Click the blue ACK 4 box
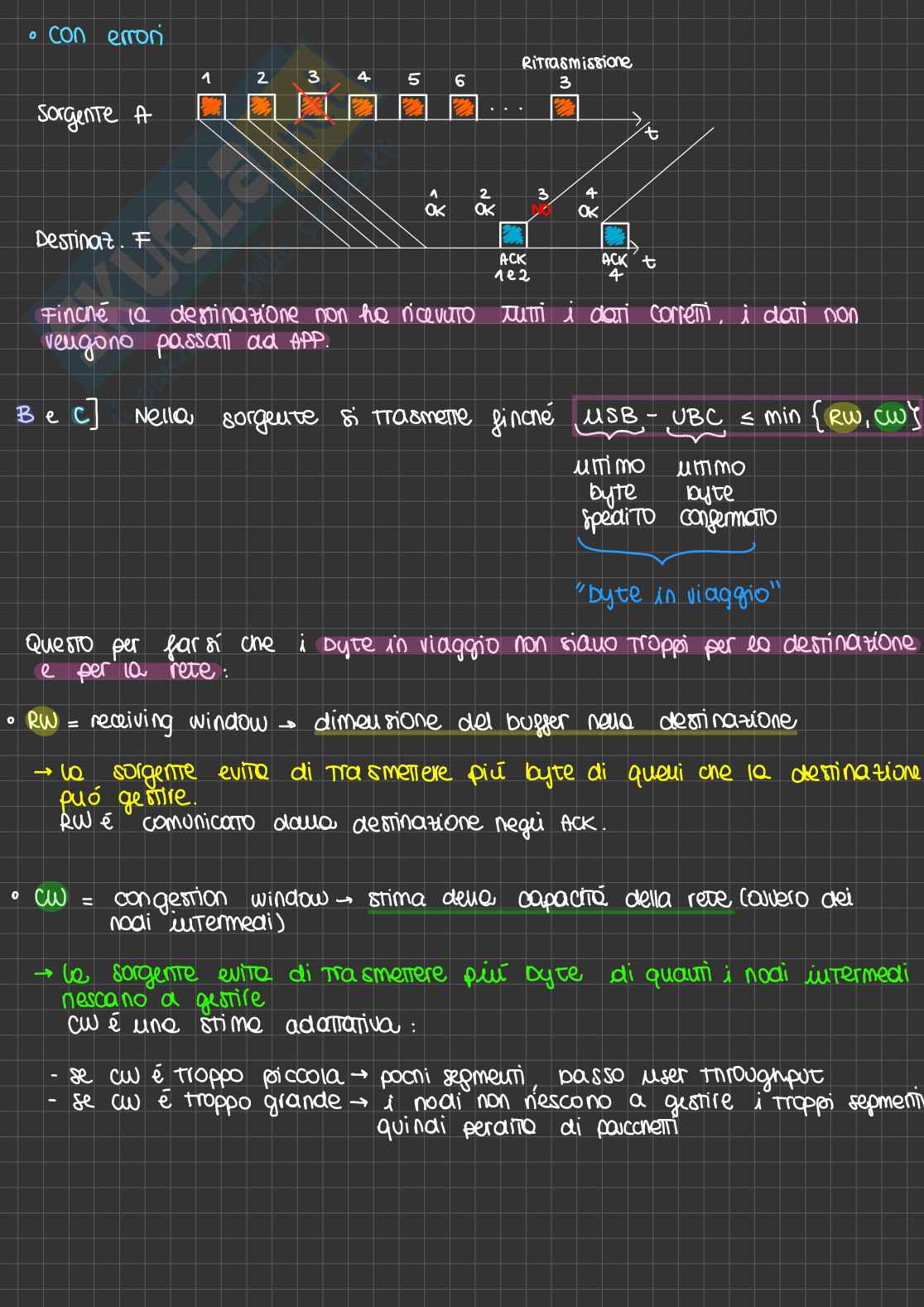This screenshot has height=1307, width=924. click(614, 236)
